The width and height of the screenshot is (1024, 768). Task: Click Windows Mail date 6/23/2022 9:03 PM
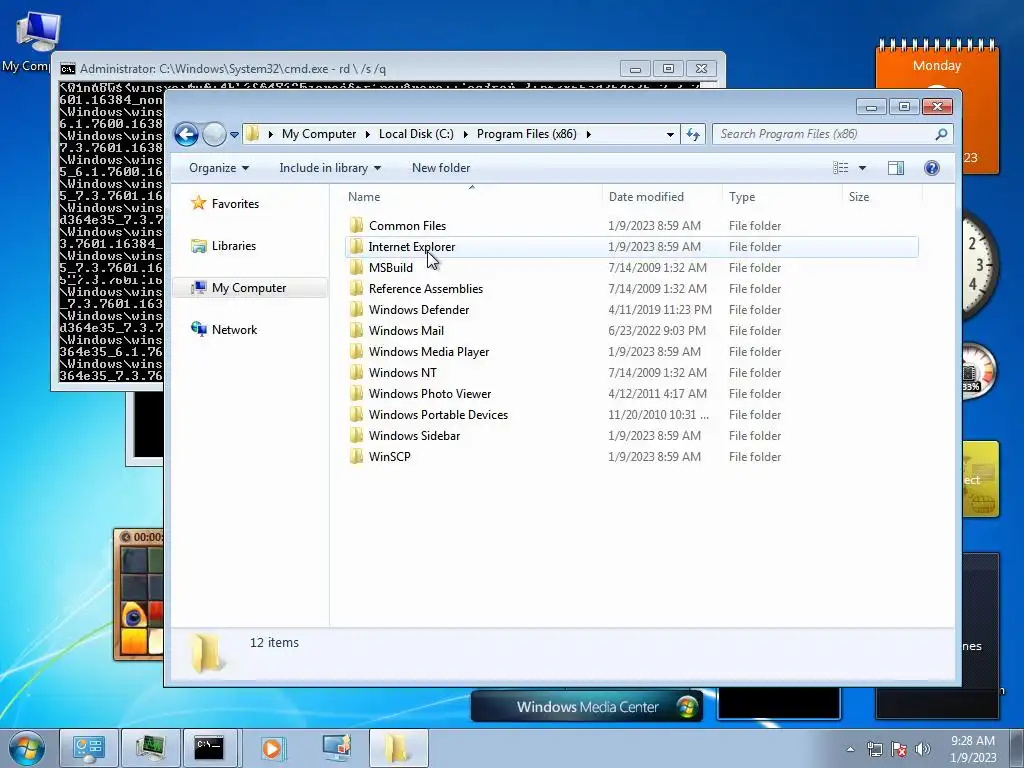657,330
